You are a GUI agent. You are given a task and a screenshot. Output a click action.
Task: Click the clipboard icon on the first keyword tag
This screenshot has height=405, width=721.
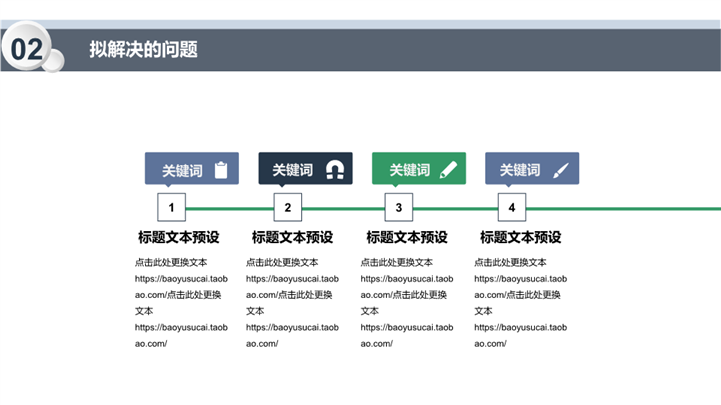(222, 170)
